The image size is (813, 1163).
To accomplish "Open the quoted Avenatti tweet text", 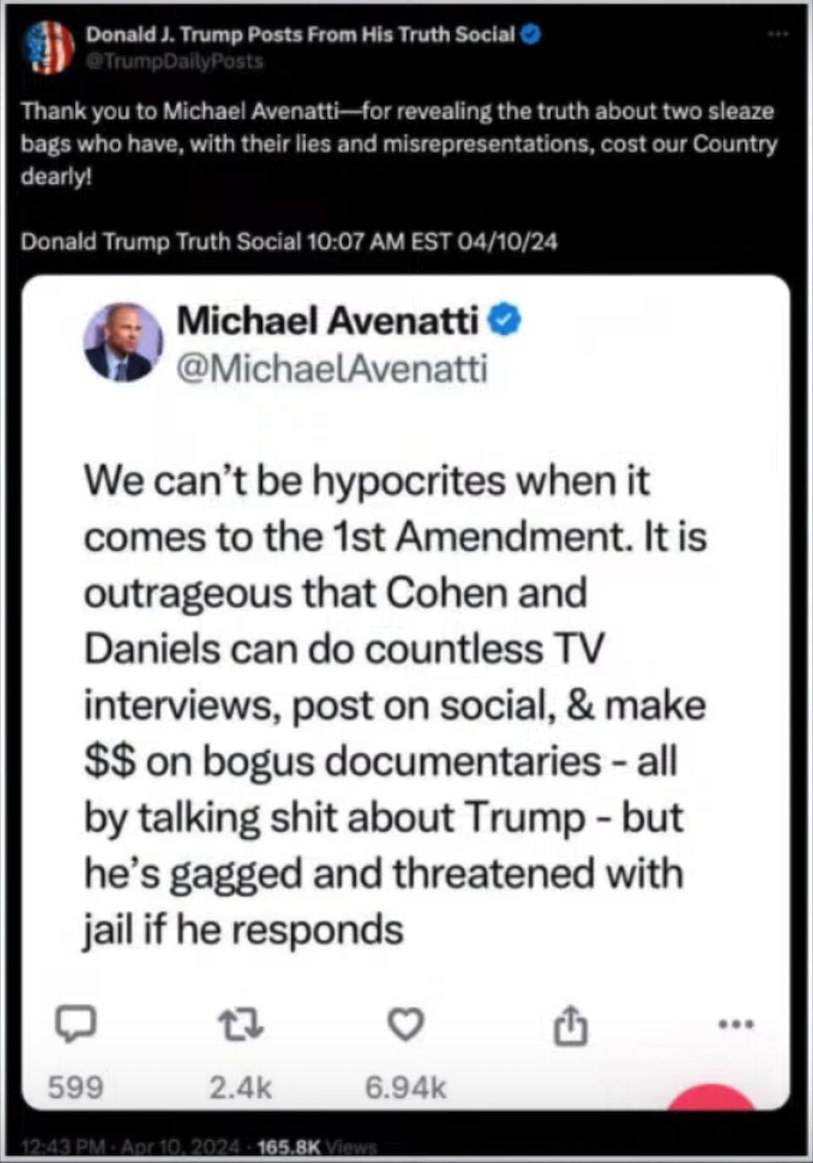I will pos(395,705).
